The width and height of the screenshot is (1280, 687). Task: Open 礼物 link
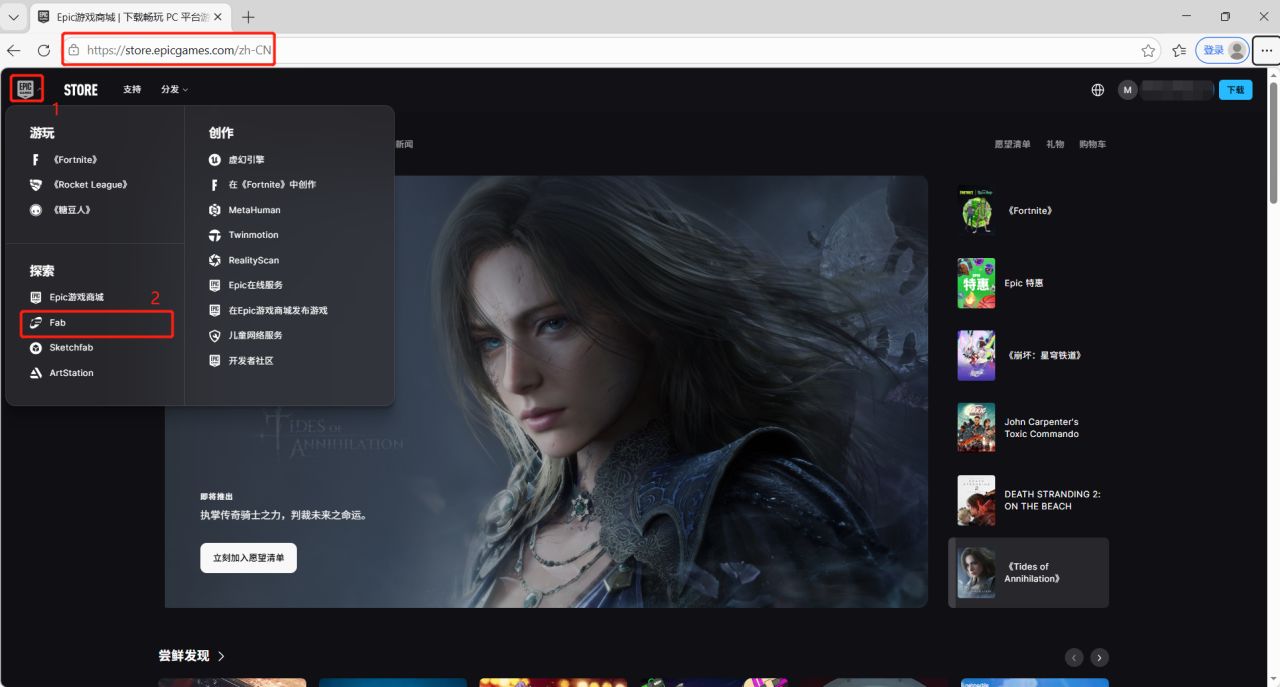click(x=1055, y=144)
